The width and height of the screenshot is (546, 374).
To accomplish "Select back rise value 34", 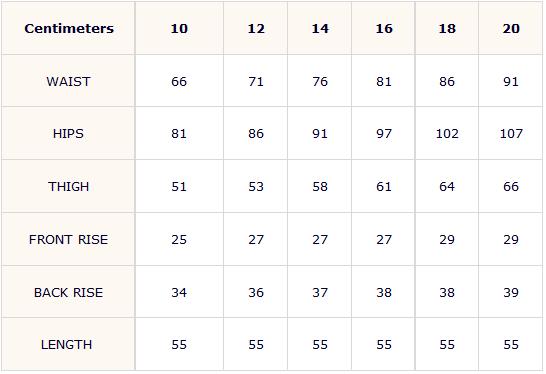I will click(179, 293).
